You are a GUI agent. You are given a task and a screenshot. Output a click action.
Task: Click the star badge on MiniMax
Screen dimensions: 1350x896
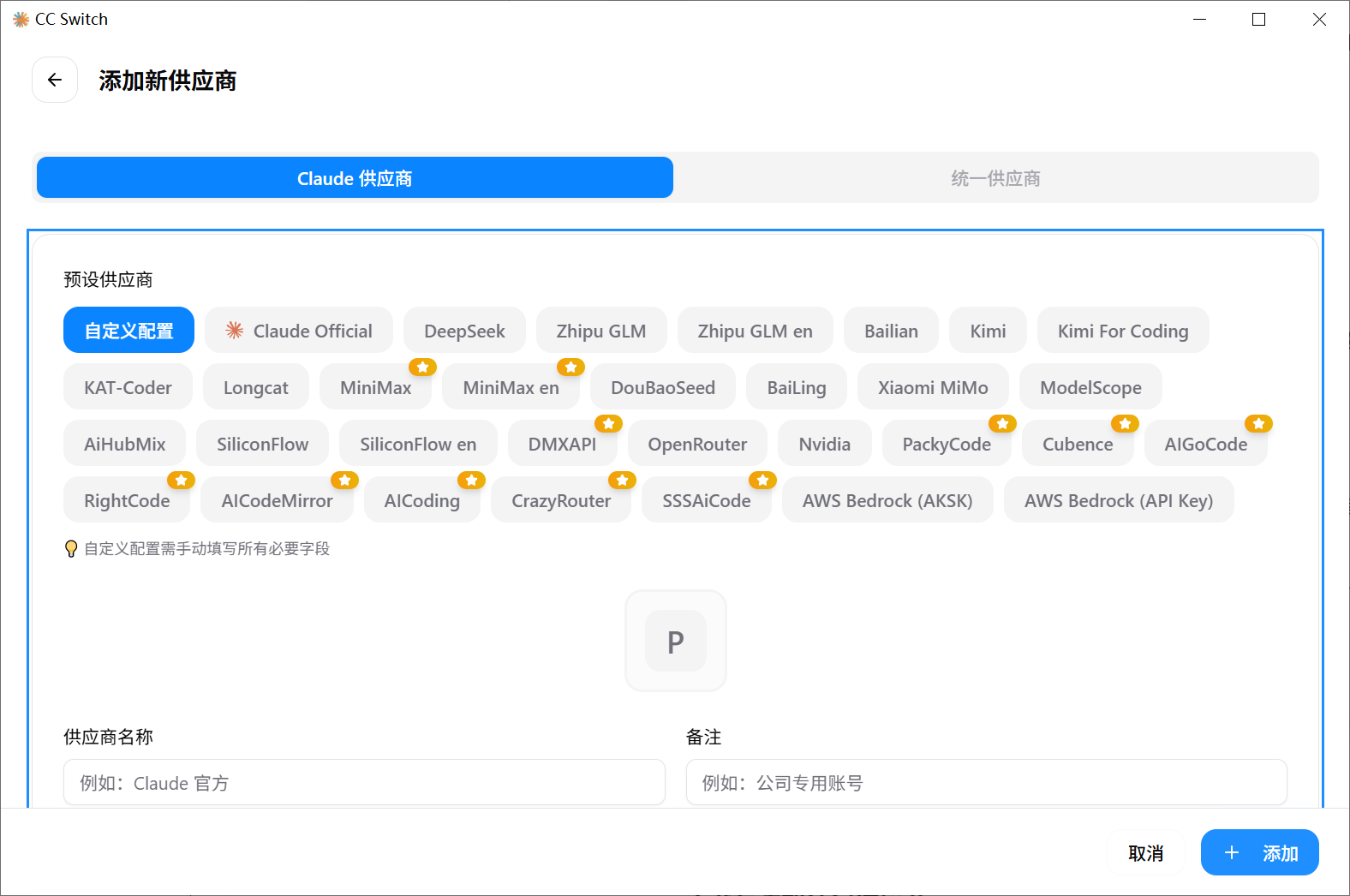pyautogui.click(x=422, y=367)
